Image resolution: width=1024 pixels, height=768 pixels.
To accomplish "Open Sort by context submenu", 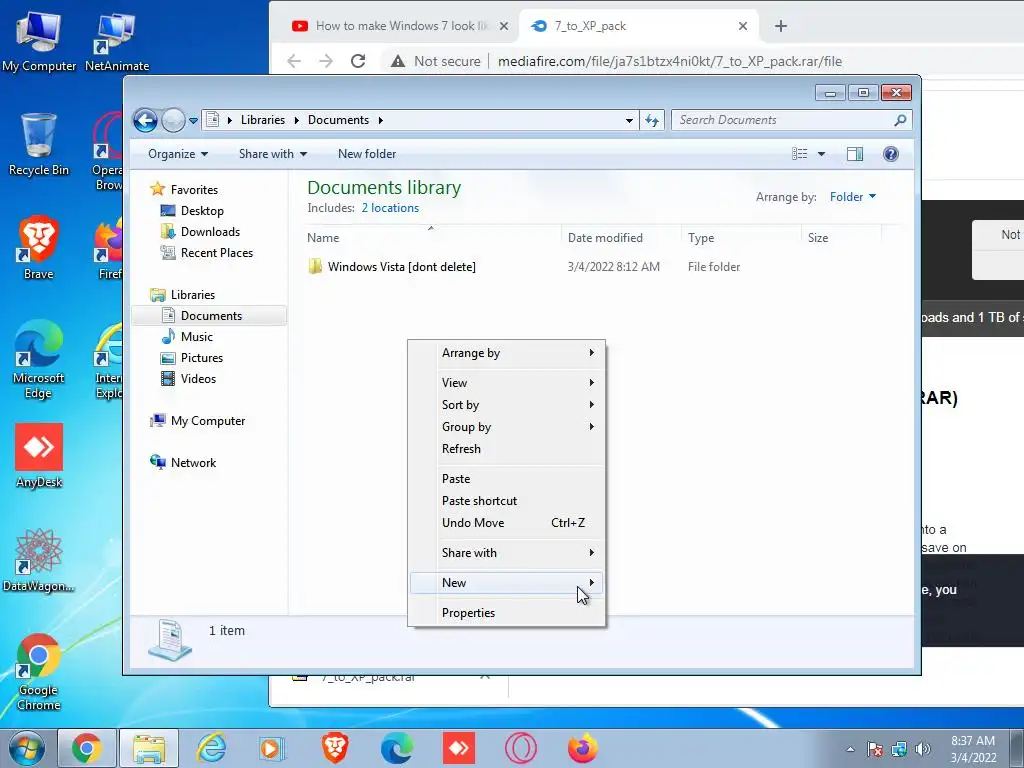I will [x=506, y=405].
